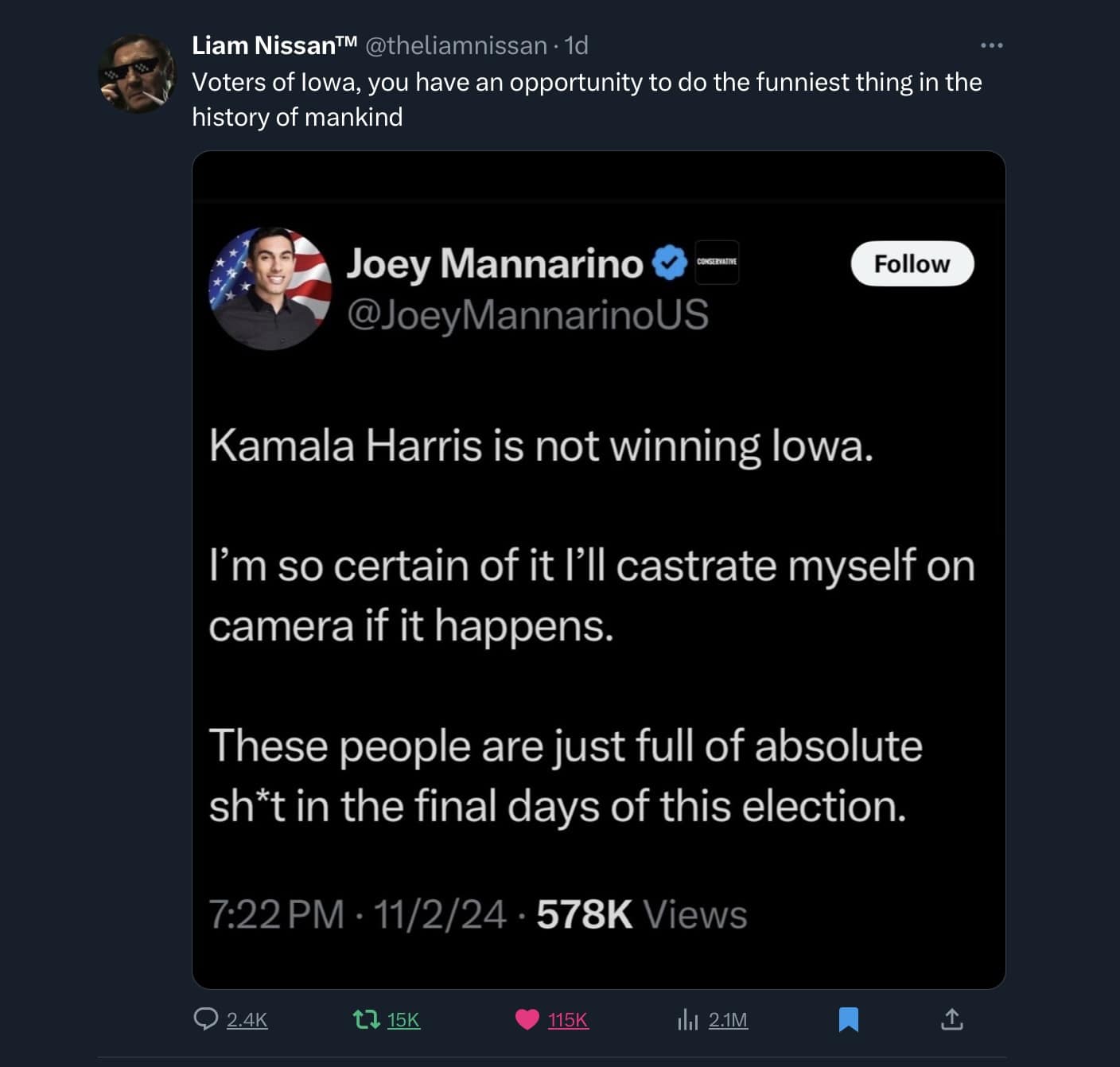
Task: Click the 15K reposts count
Action: [x=403, y=1020]
